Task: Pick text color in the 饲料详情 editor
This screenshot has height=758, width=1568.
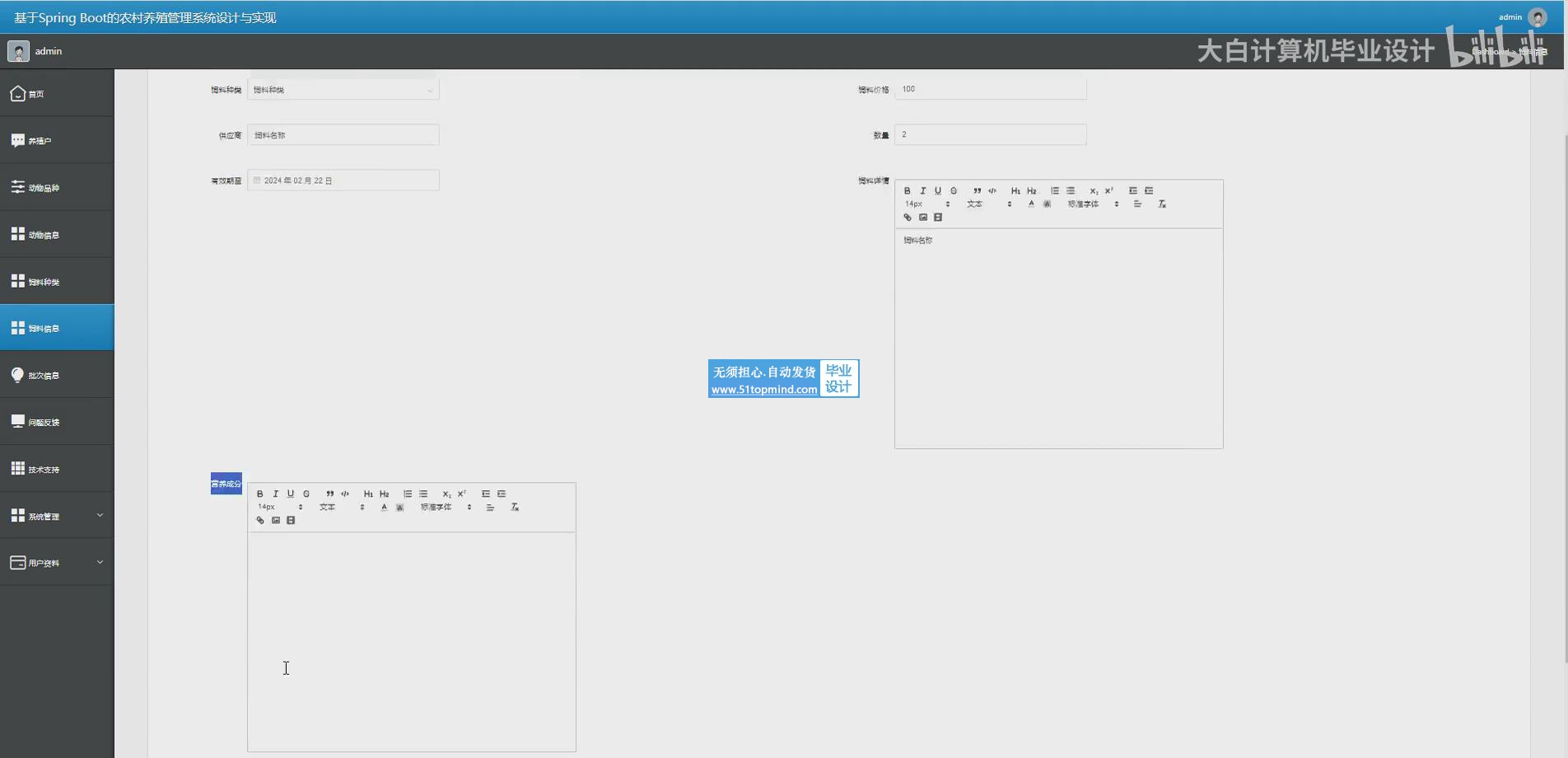Action: 1031,204
